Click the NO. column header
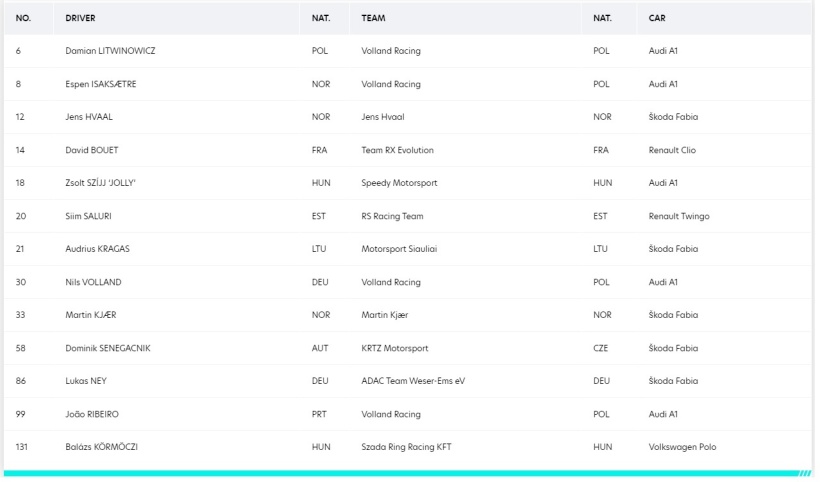Viewport: 820px width, 482px height. point(23,18)
